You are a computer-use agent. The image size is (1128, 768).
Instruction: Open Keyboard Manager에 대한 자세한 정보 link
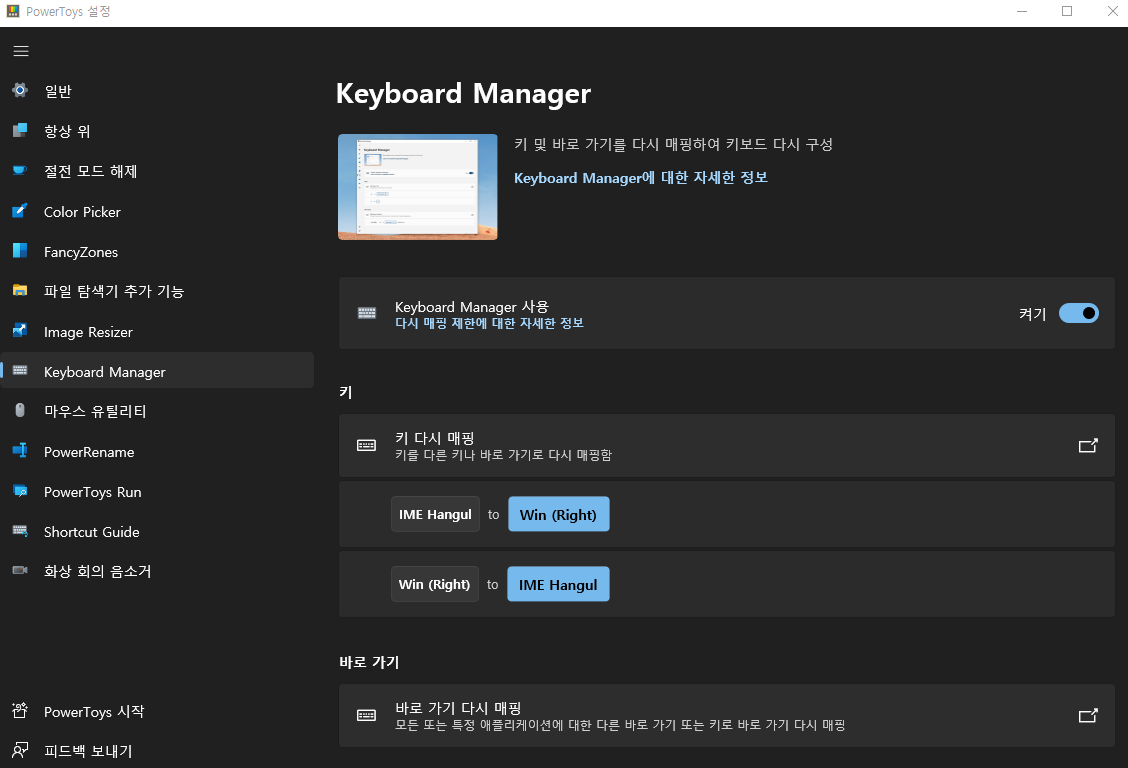(640, 178)
